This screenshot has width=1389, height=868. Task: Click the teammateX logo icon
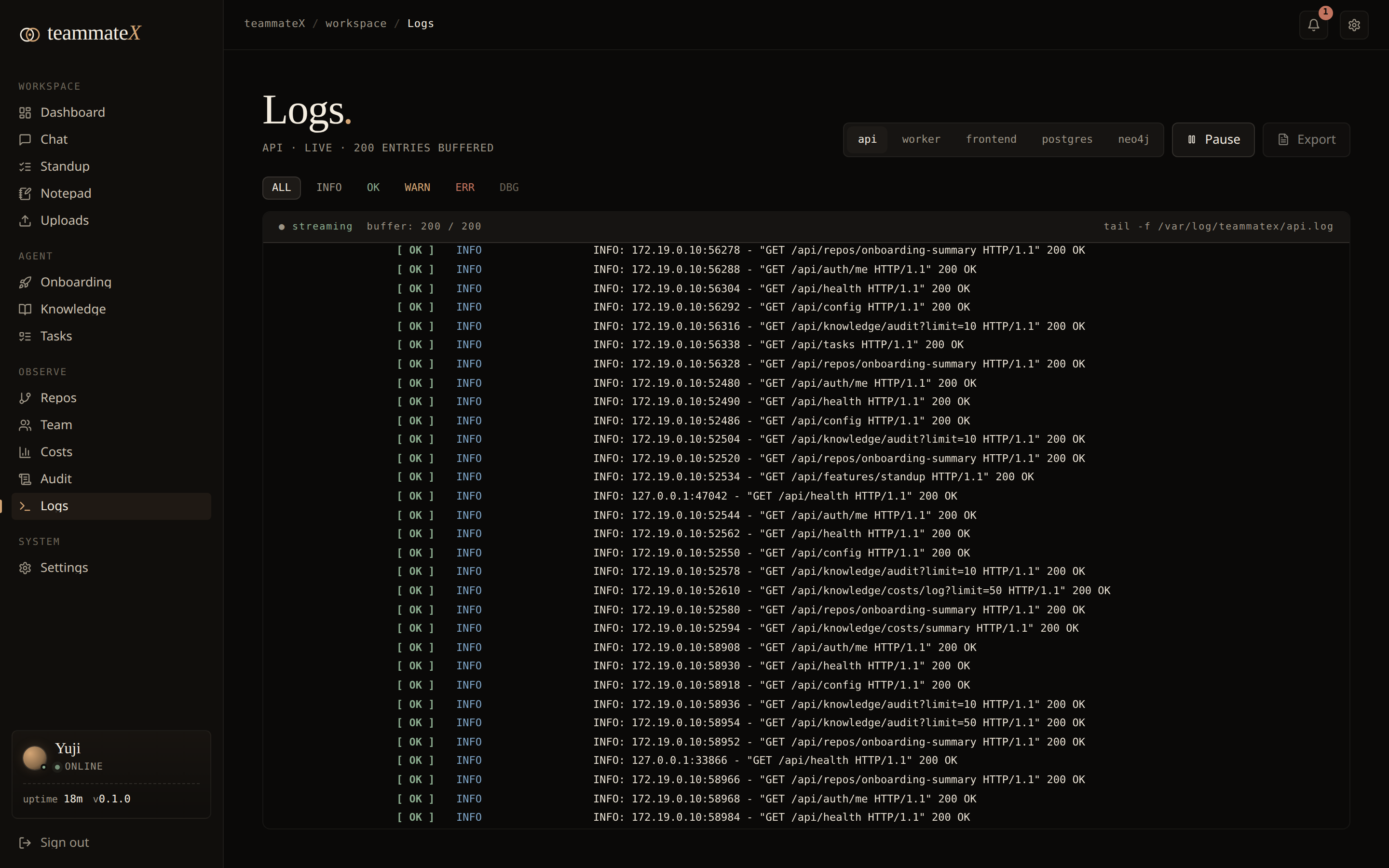(29, 34)
